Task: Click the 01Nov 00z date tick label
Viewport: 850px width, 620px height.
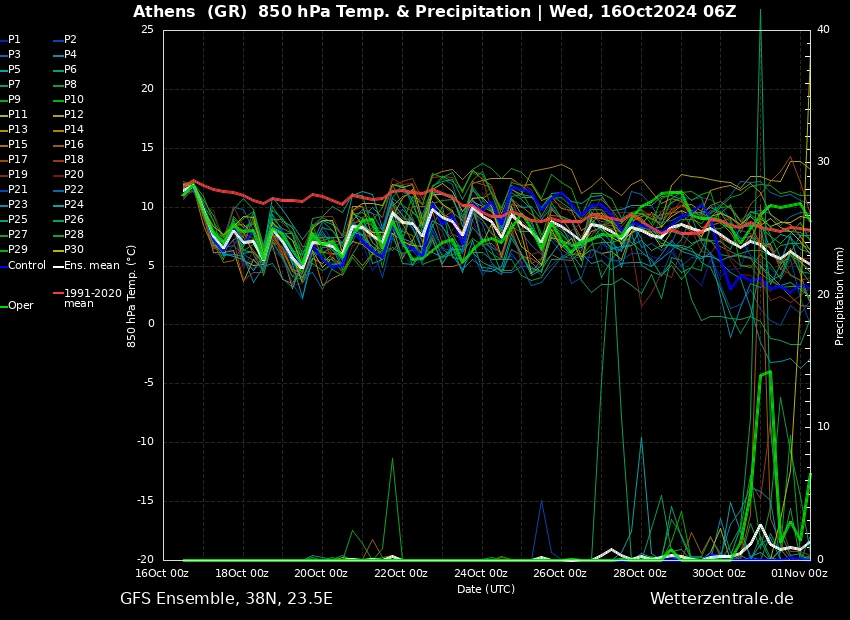Action: (x=799, y=573)
